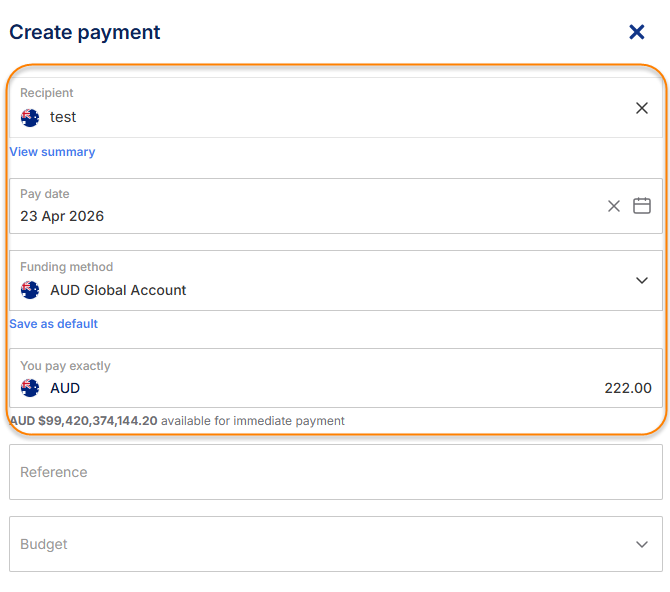Viewport: 670px width, 592px height.
Task: Focus the Reference input field
Action: (x=336, y=472)
